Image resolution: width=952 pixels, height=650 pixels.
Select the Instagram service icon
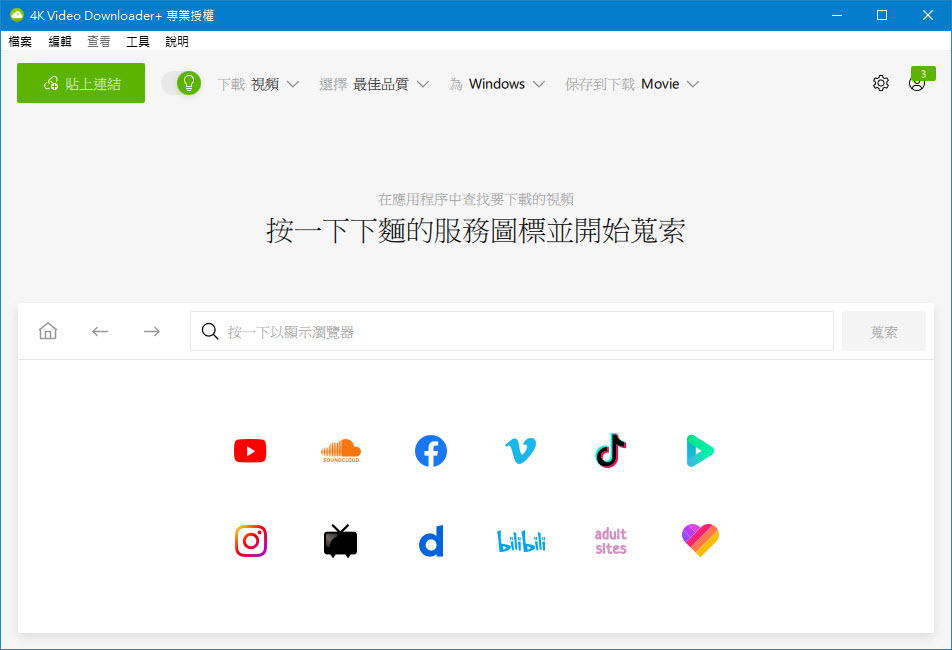(249, 540)
